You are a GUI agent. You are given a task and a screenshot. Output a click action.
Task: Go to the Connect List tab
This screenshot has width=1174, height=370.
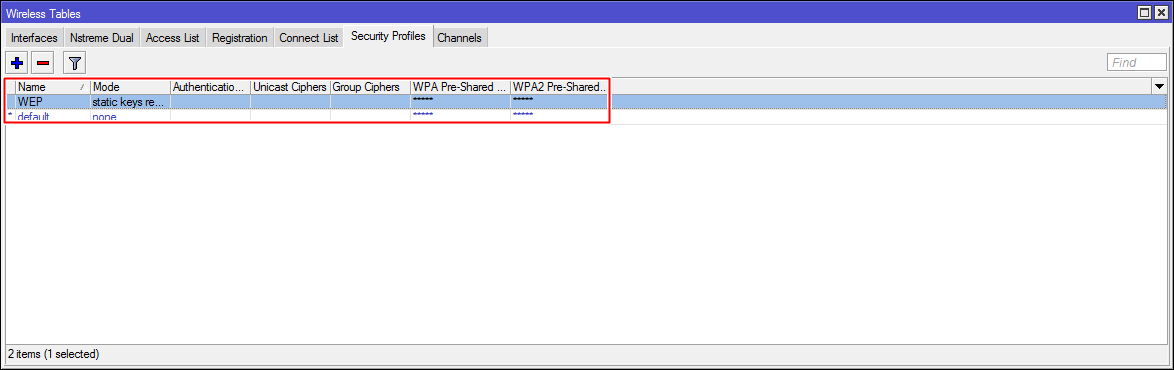coord(309,37)
